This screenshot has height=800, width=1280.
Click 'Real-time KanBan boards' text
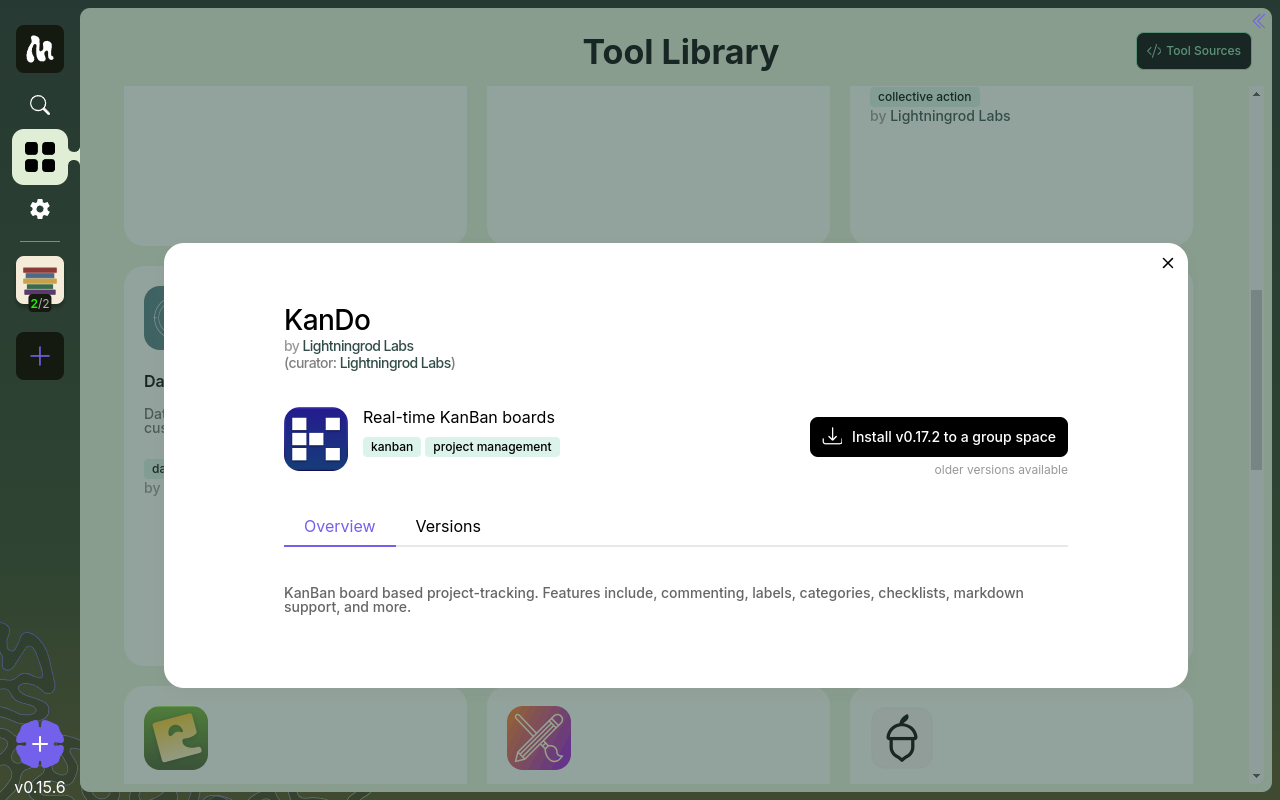coord(458,417)
